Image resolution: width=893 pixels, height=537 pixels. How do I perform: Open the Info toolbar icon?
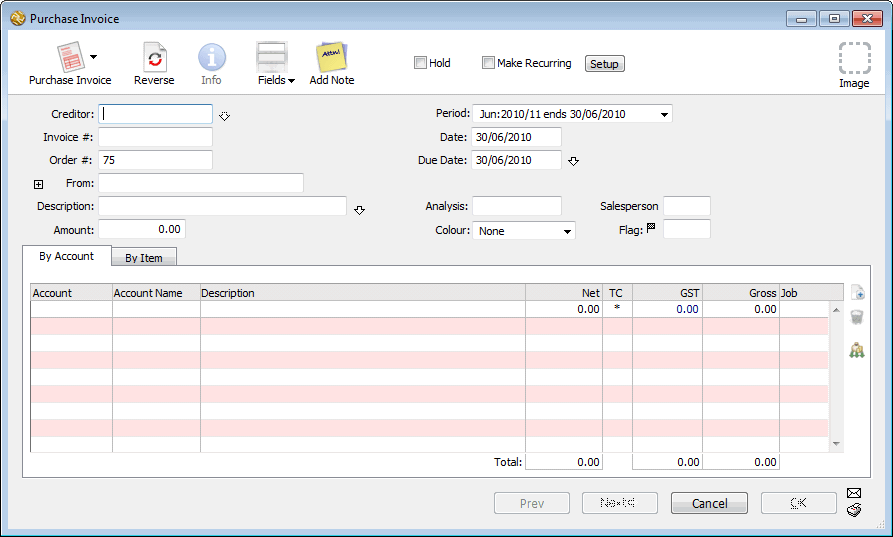211,58
